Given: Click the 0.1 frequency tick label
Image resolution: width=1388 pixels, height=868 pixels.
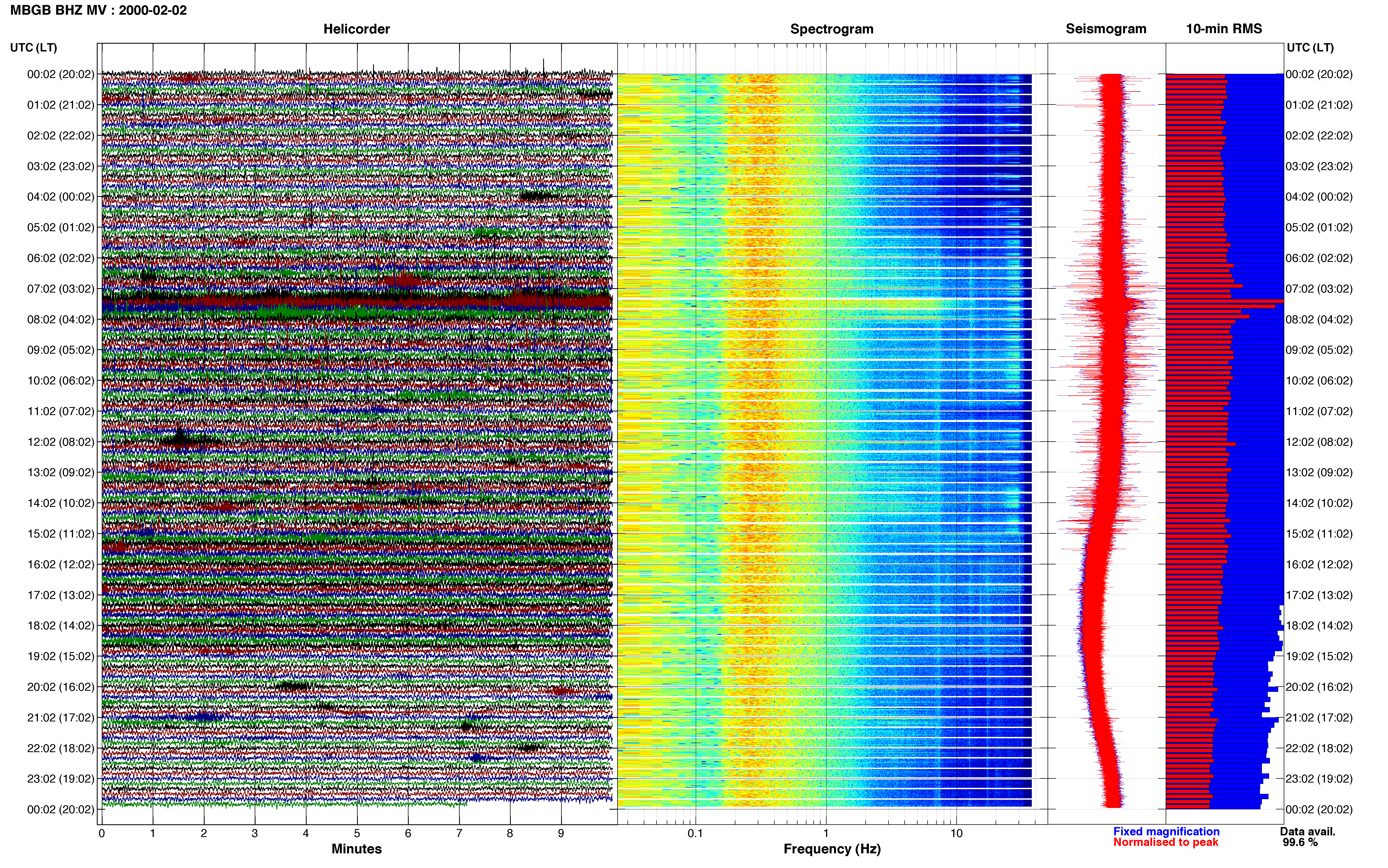Looking at the screenshot, I should 695,833.
